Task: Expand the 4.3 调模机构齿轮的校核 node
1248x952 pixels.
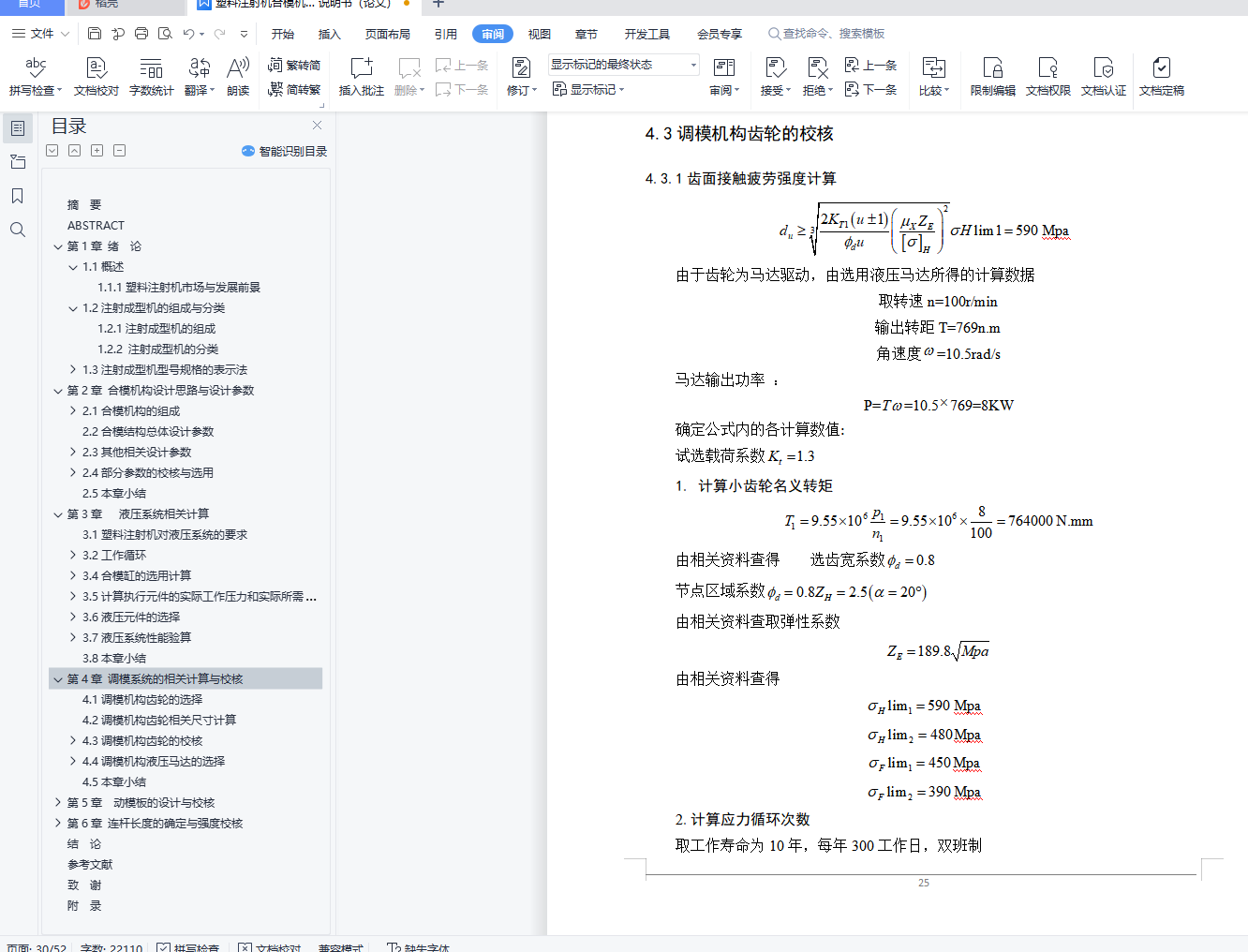Action: pos(73,741)
